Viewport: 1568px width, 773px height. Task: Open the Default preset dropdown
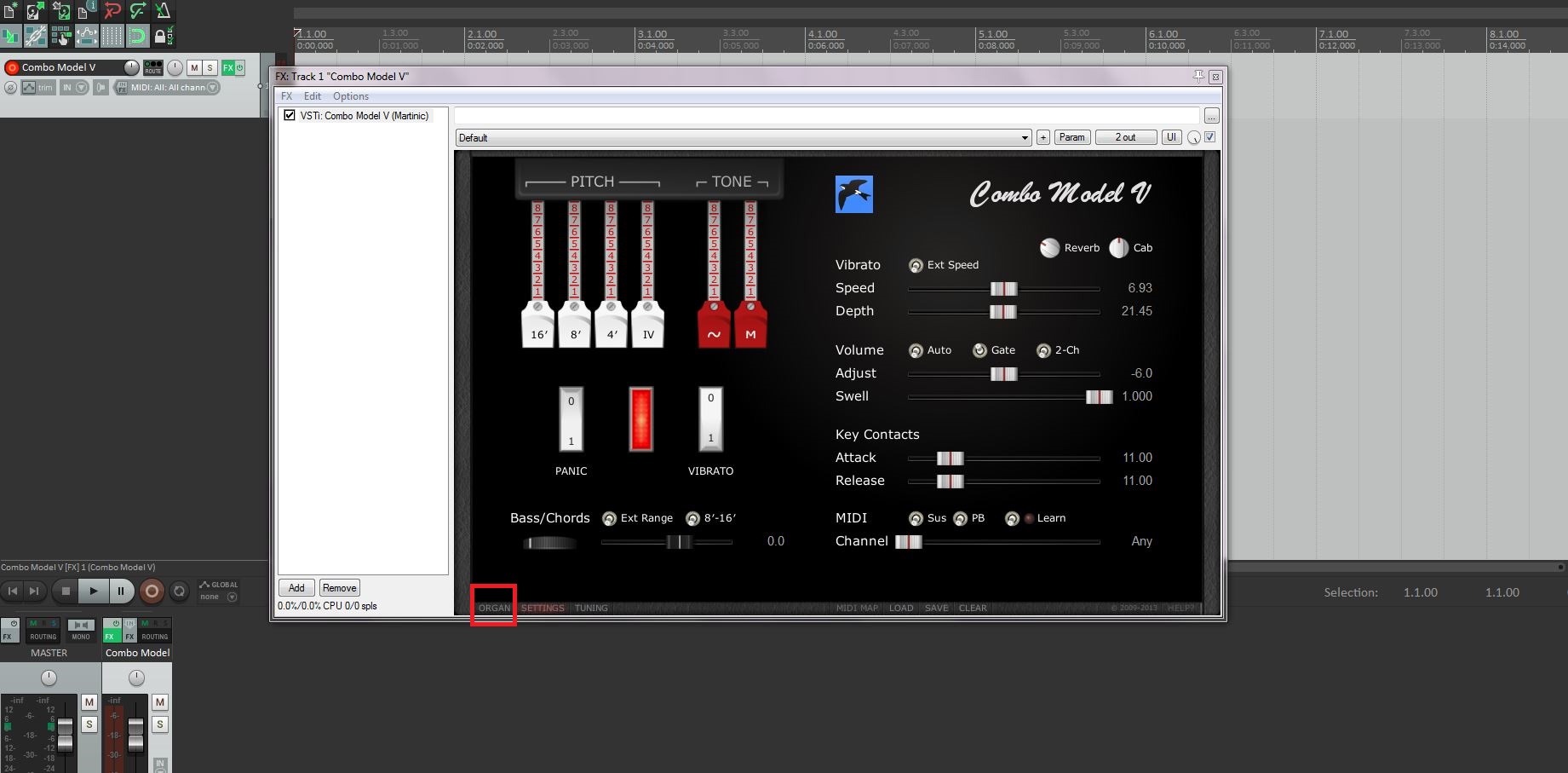pos(1025,138)
